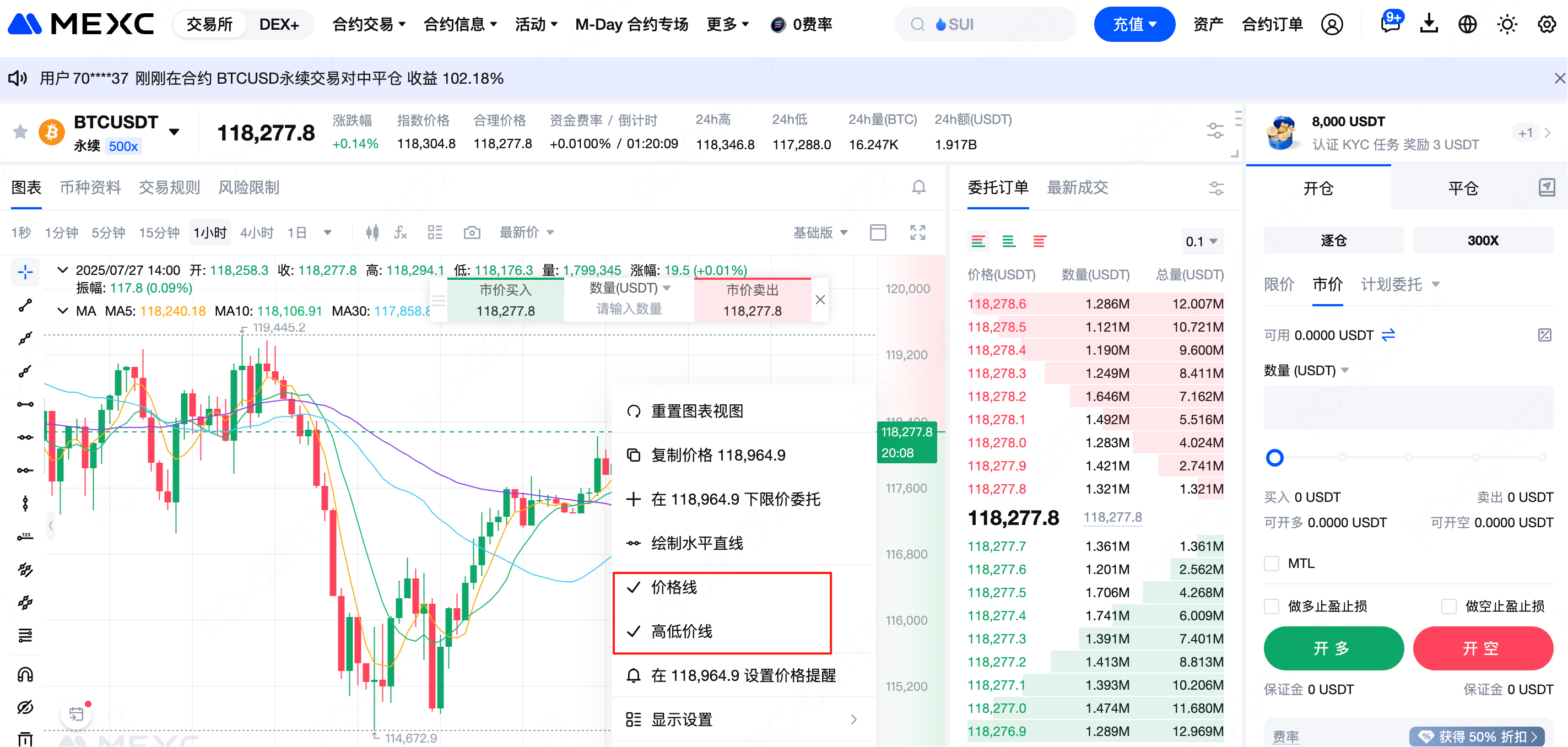1568x747 pixels.
Task: Open trading tutorial icon beside 平仓 tab
Action: tap(1547, 187)
